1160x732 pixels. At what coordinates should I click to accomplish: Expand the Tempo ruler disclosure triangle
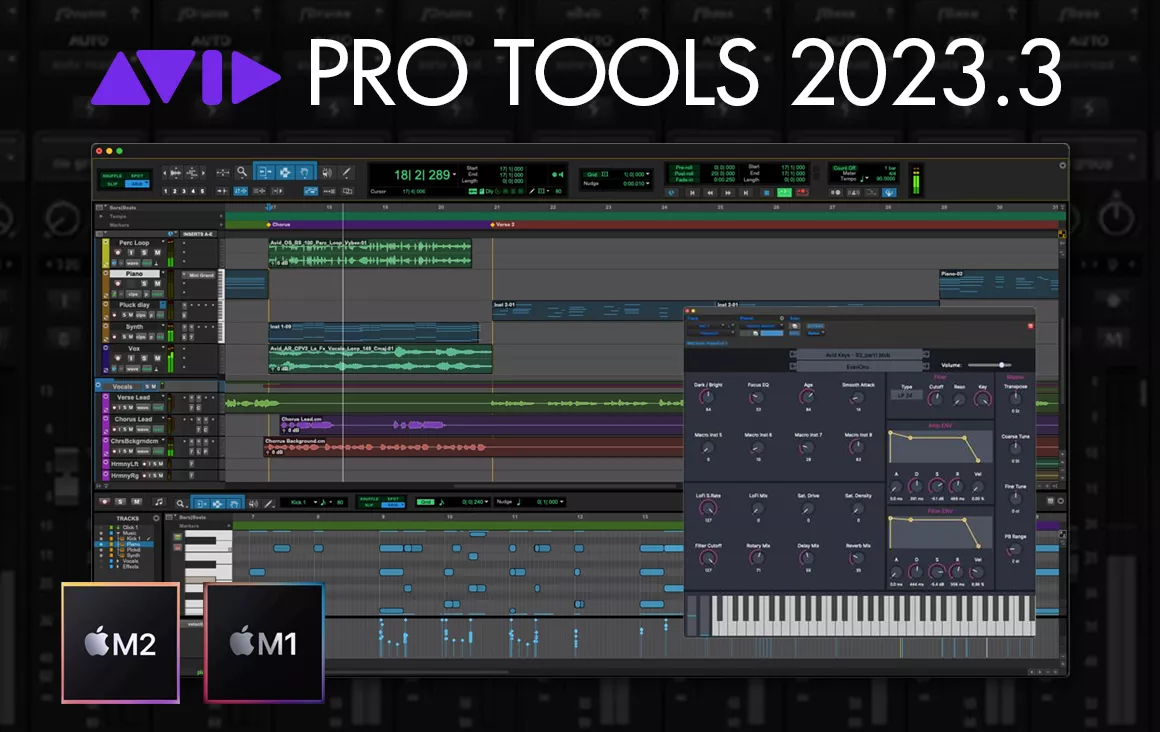coord(100,216)
